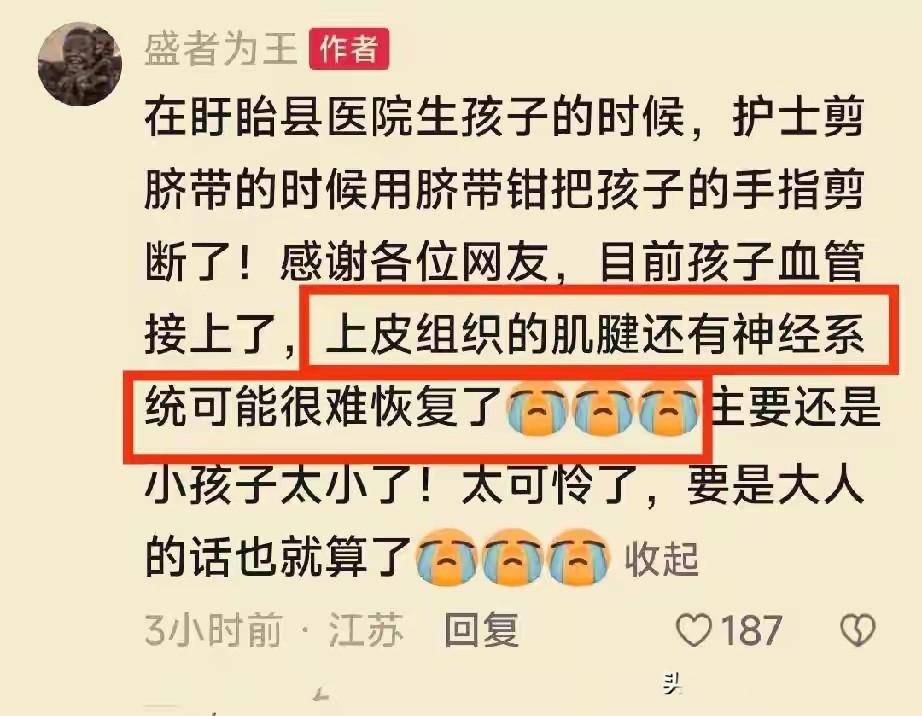Tap the third crying emoji after 恢复了
Image resolution: width=922 pixels, height=716 pixels.
coord(668,409)
